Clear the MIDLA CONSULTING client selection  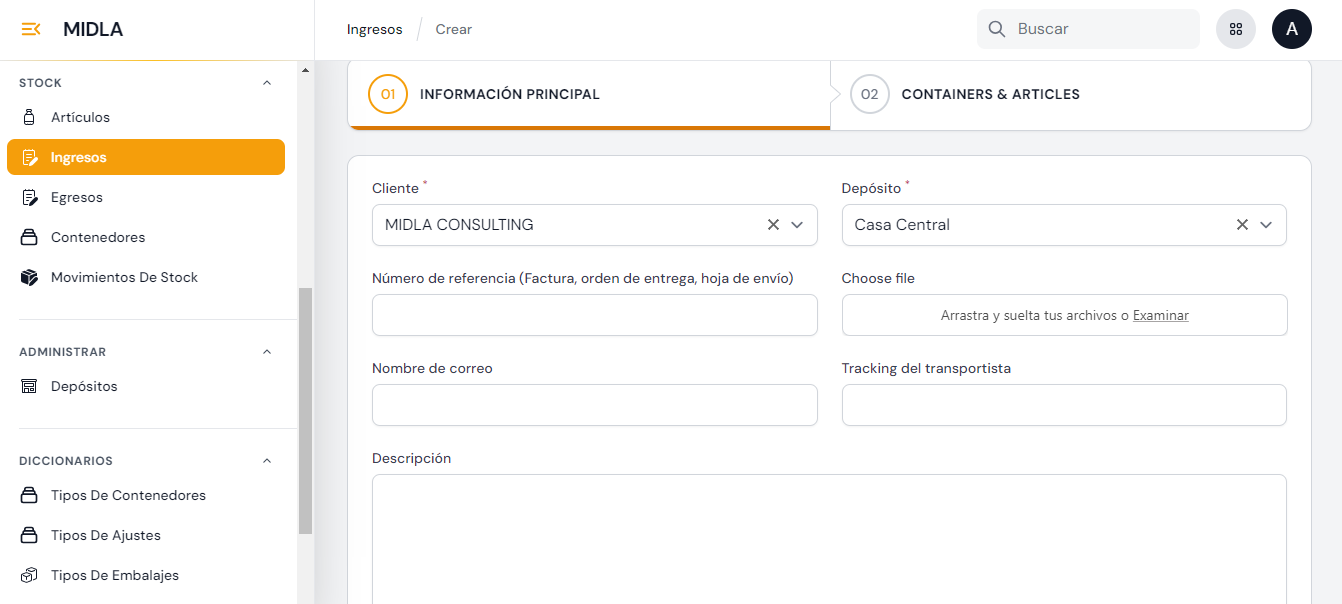773,225
